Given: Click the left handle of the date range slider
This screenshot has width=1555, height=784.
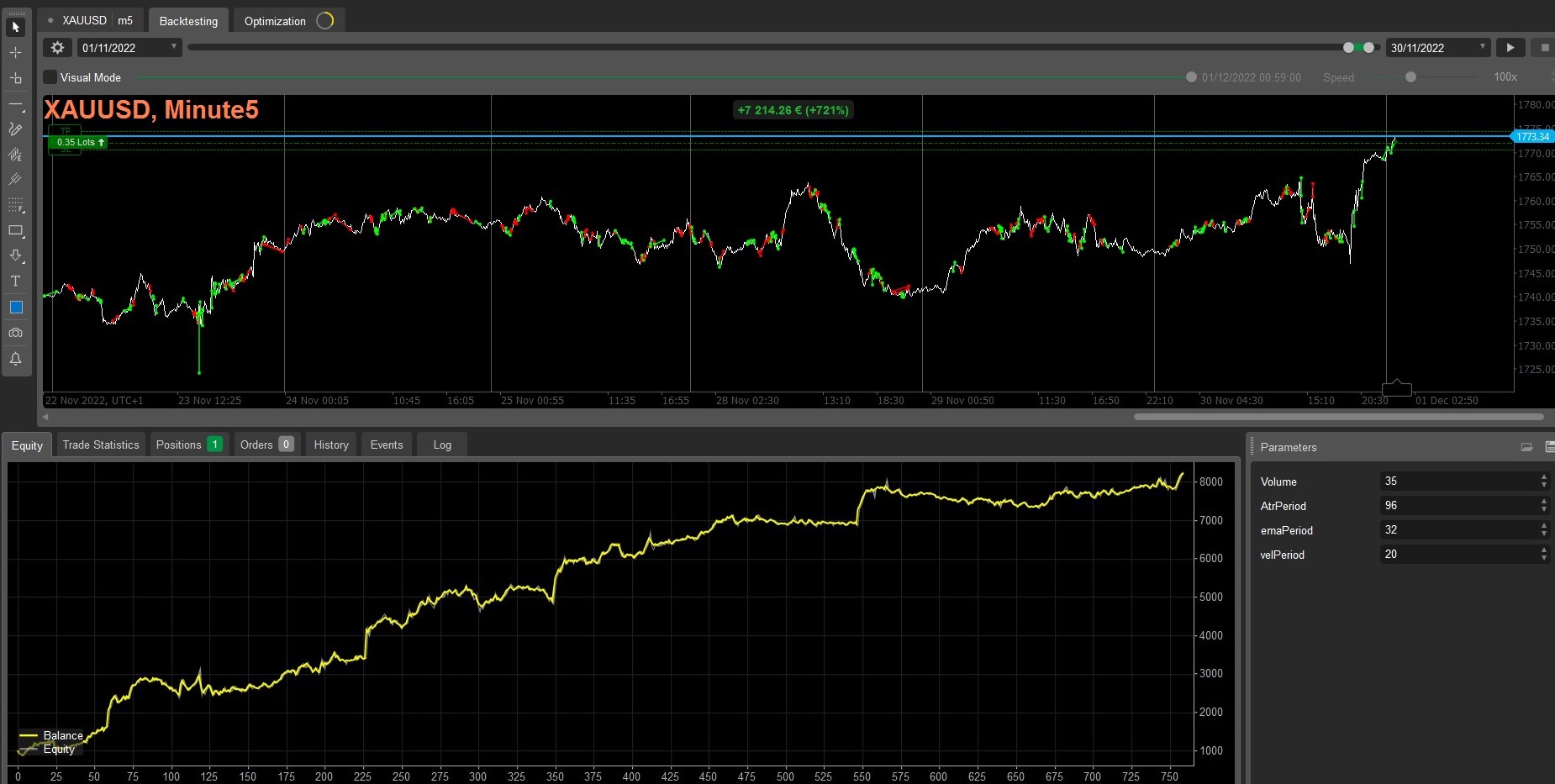Looking at the screenshot, I should [1349, 47].
